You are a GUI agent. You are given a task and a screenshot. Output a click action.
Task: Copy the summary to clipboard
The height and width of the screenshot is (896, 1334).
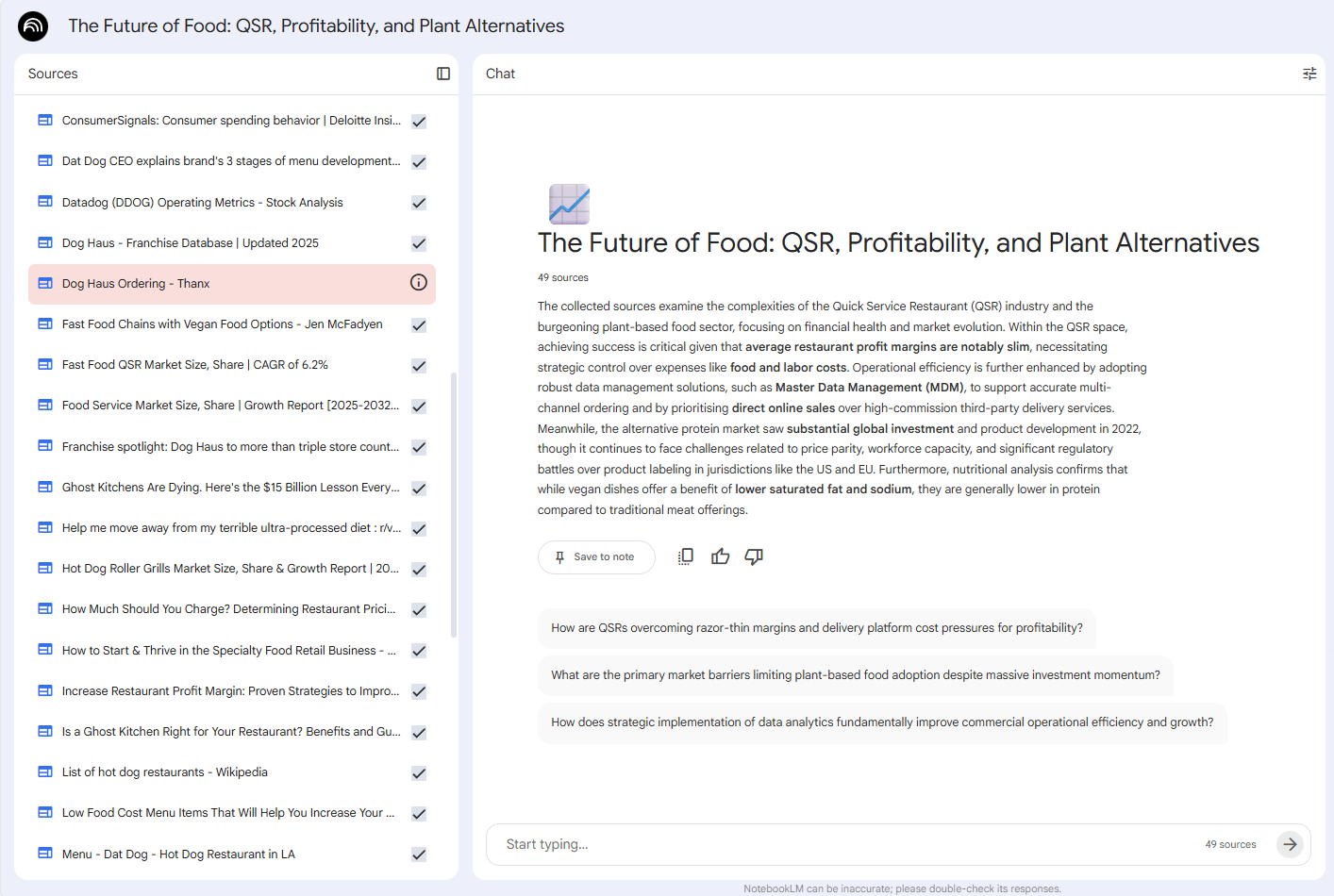point(686,556)
